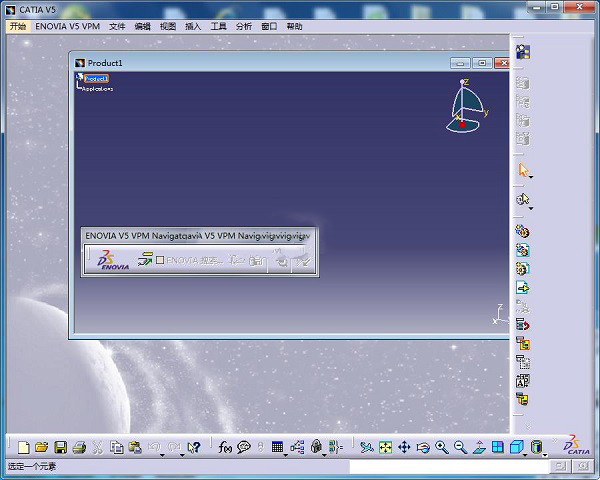
Task: Insert new product gears-document icon
Action: coord(523,250)
